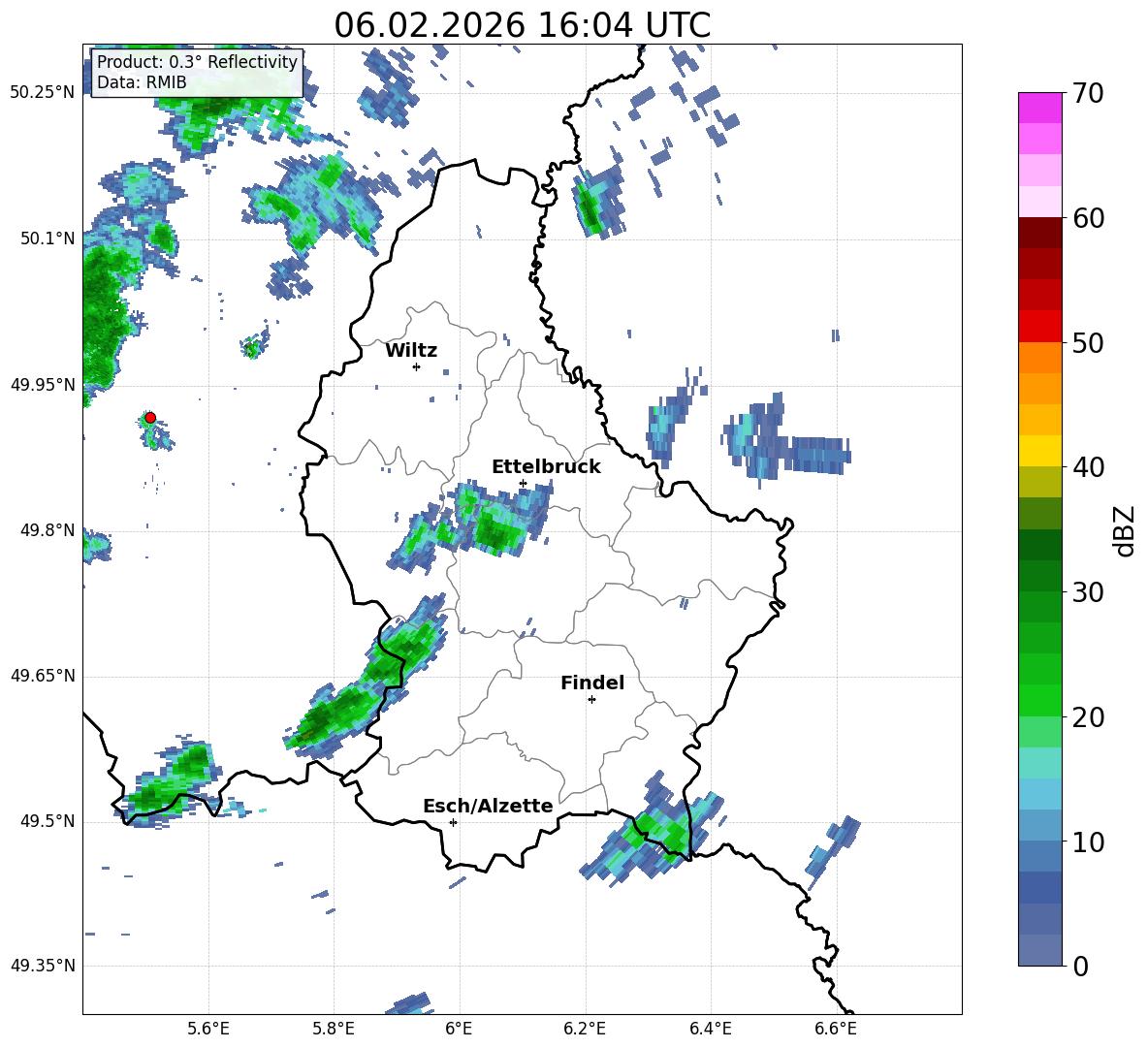Click the Esch/Alzette cross marker
The image size is (1148, 1048).
point(453,822)
